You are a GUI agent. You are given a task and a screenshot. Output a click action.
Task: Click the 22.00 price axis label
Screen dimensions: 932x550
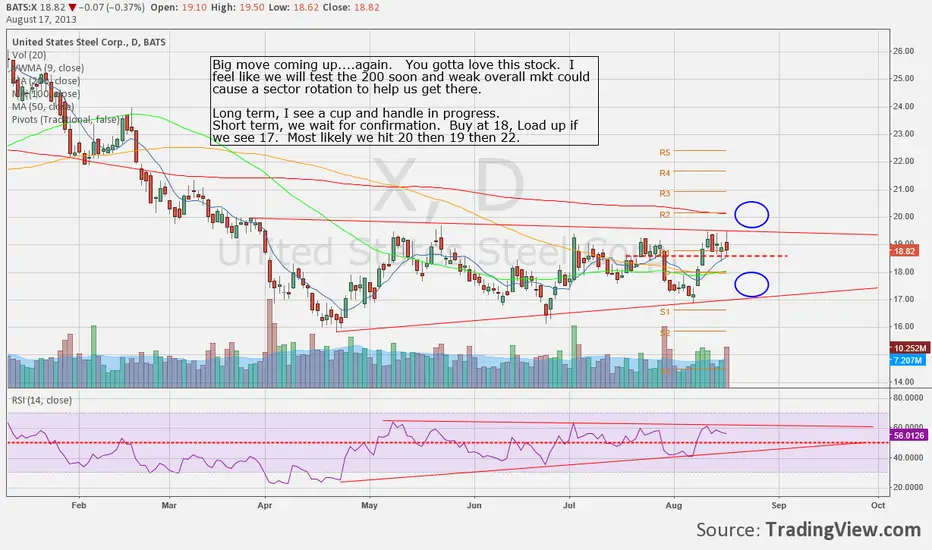[903, 161]
